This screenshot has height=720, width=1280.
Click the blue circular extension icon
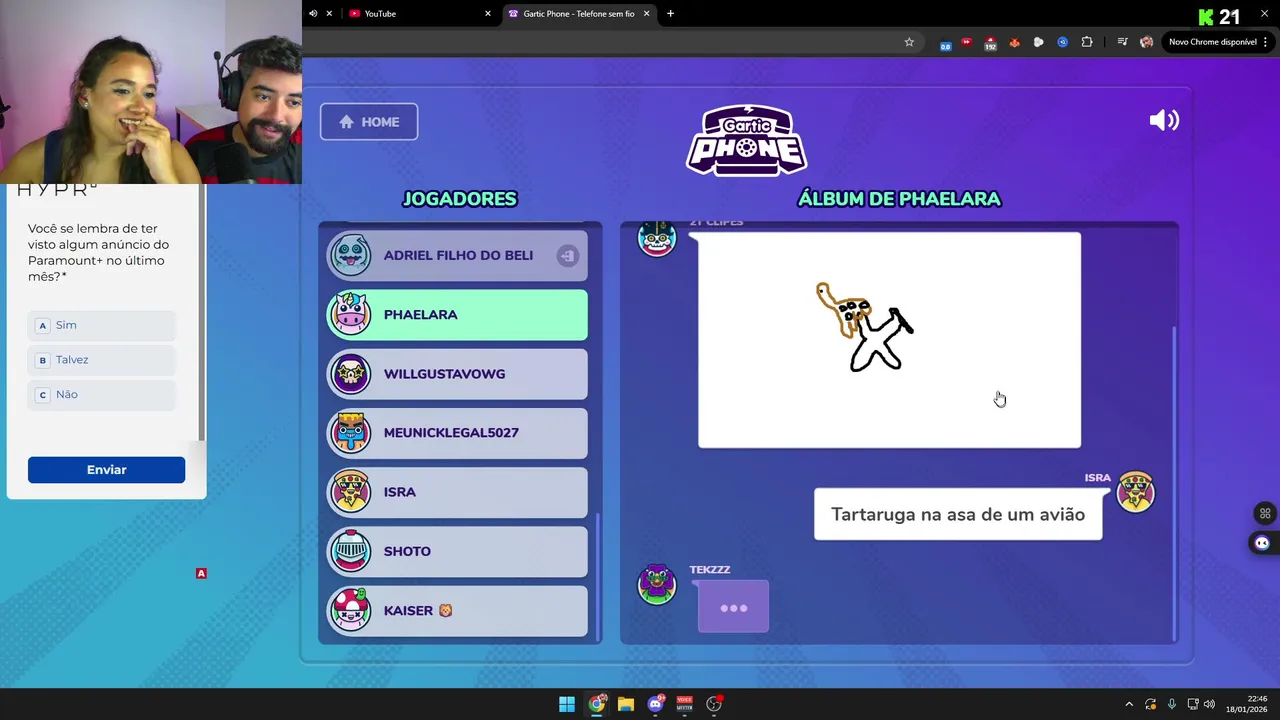click(1062, 42)
